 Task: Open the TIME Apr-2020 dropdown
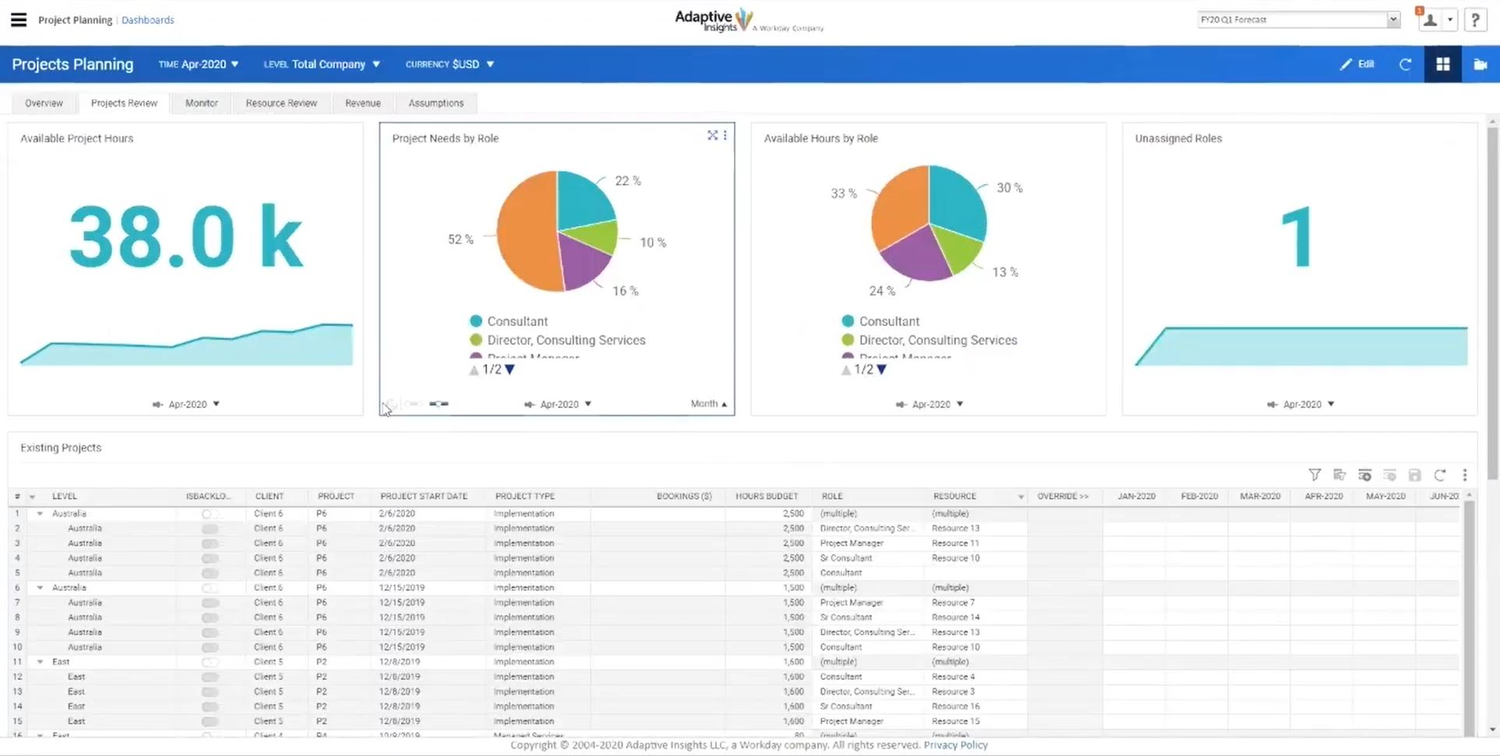point(198,63)
